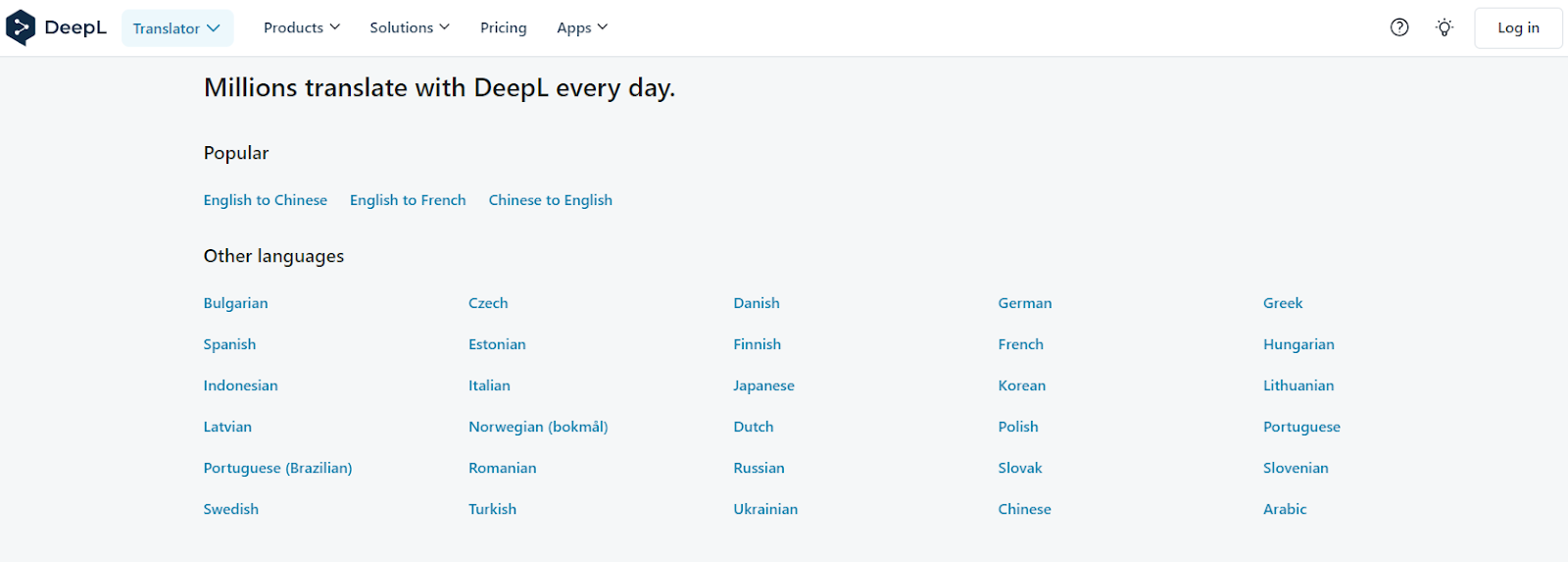
Task: Expand the Translator dropdown
Action: tap(177, 28)
